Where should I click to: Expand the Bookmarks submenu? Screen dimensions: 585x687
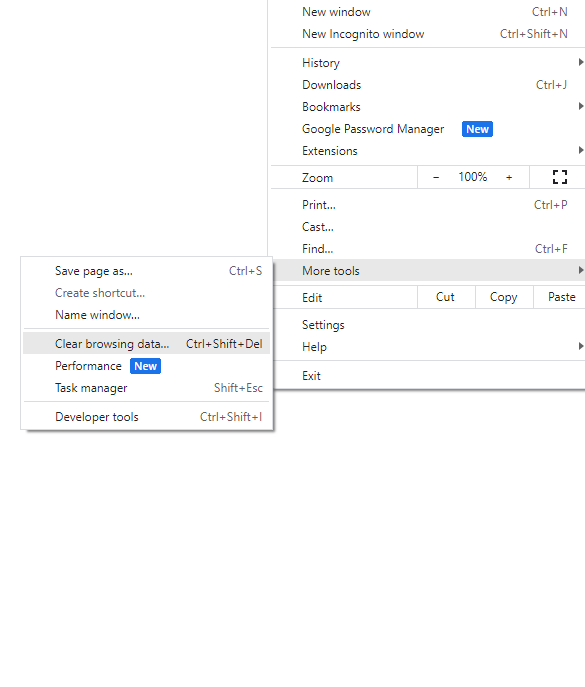pyautogui.click(x=428, y=107)
